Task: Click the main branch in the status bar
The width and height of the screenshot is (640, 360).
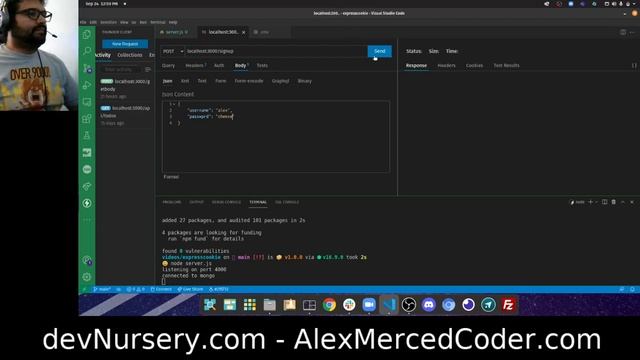Action: coord(102,289)
